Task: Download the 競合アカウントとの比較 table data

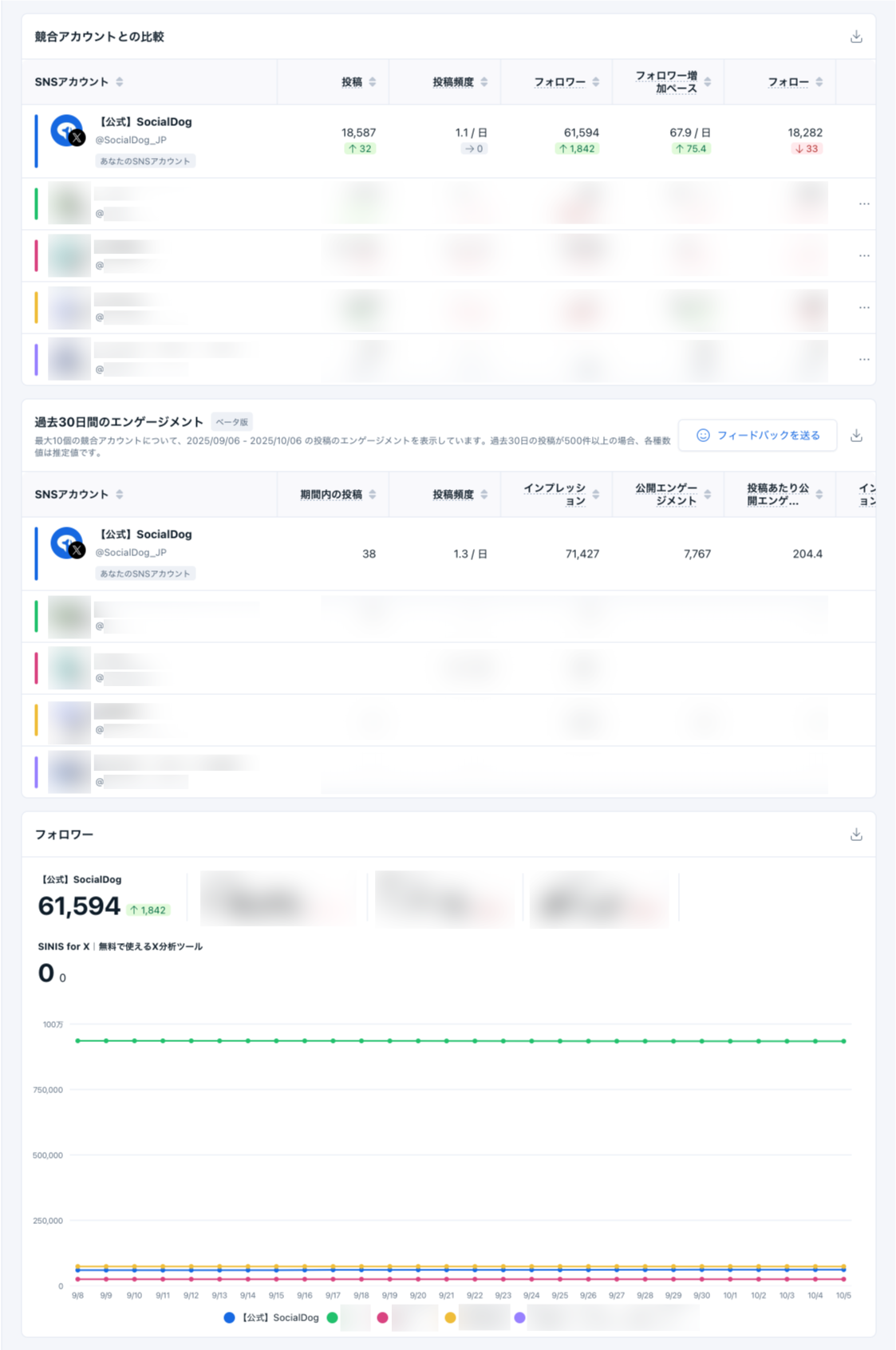Action: click(856, 37)
